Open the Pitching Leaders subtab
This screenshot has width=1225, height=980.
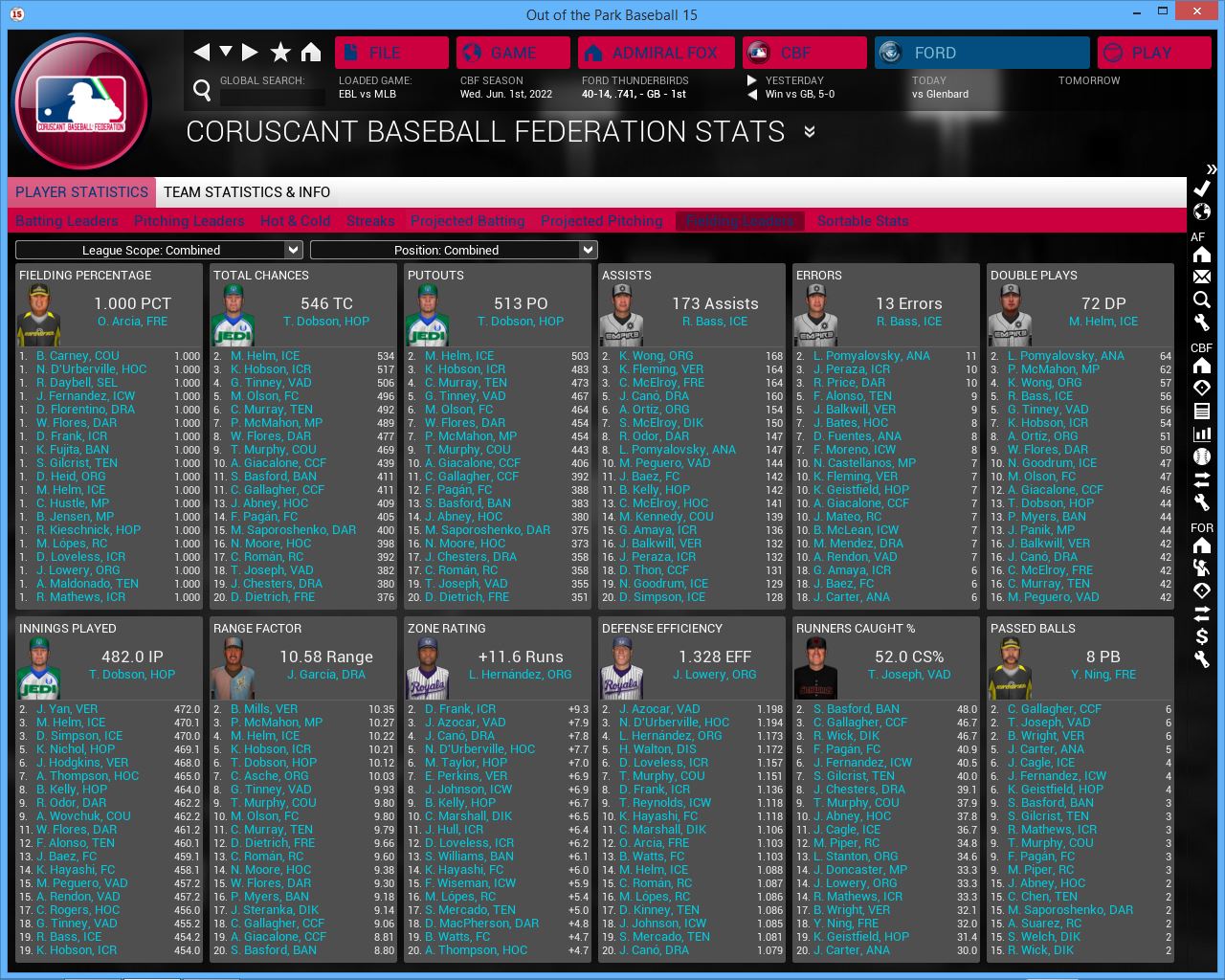click(189, 221)
